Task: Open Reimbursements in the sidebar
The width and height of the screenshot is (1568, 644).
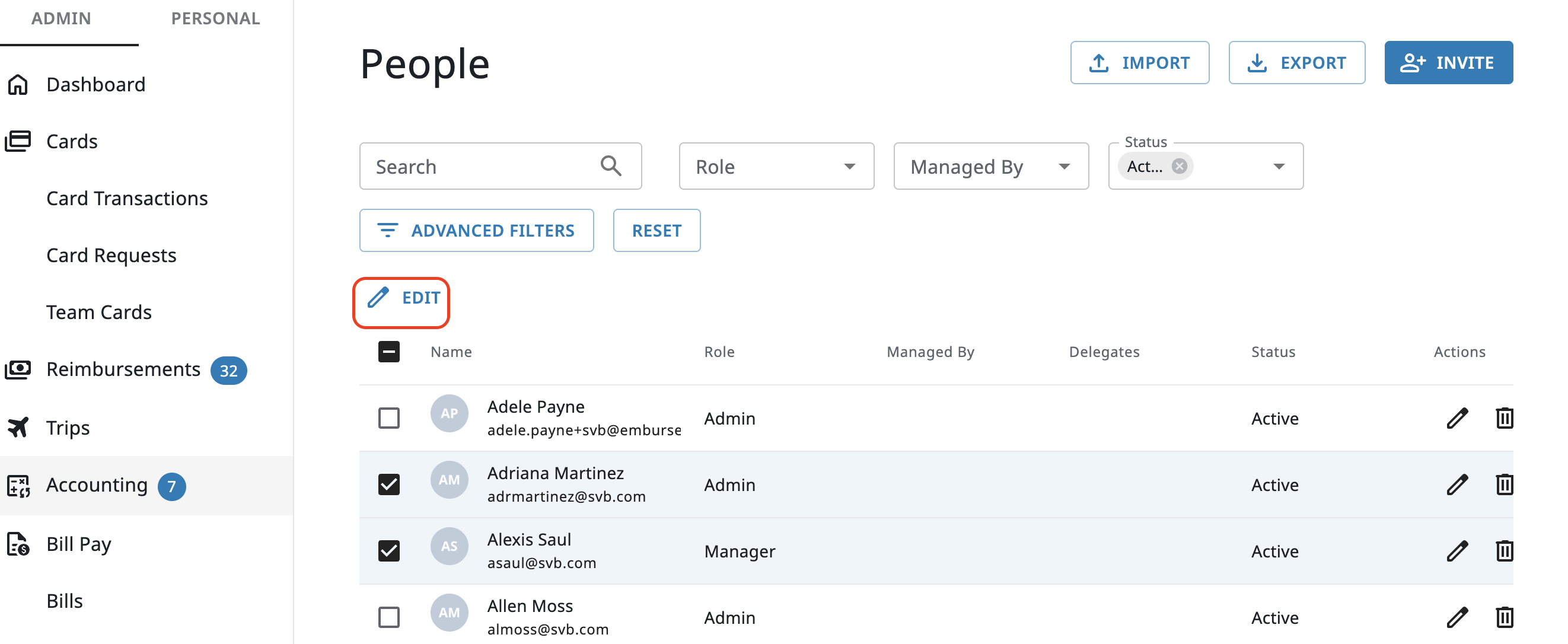Action: (x=123, y=369)
